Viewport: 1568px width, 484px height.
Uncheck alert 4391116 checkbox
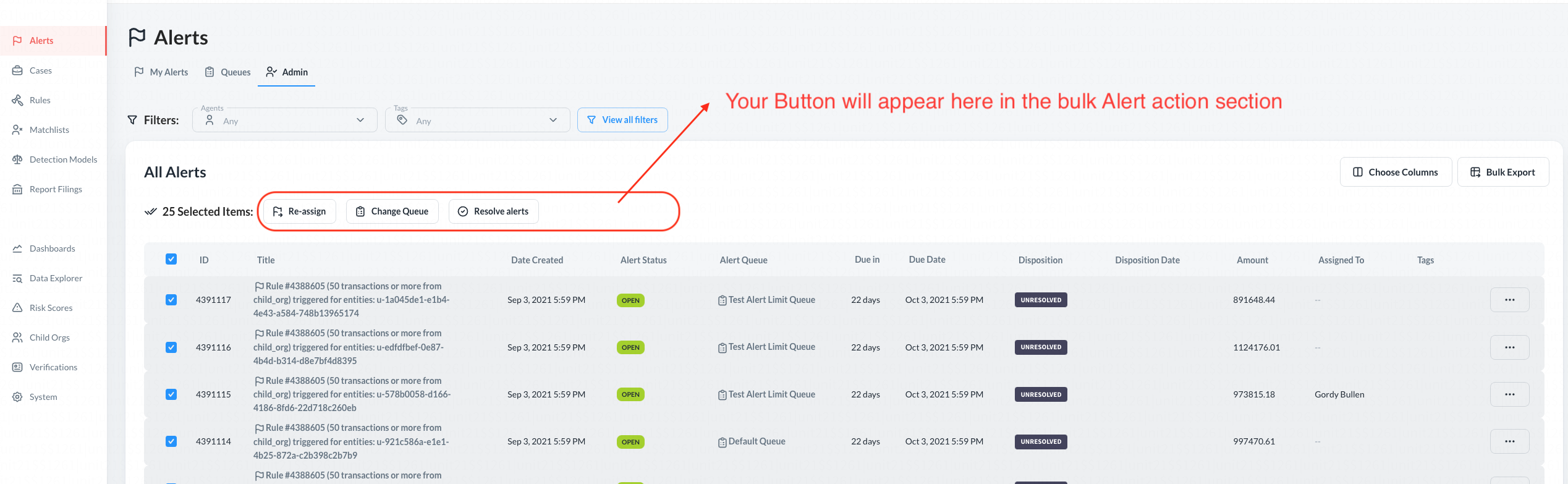[171, 347]
